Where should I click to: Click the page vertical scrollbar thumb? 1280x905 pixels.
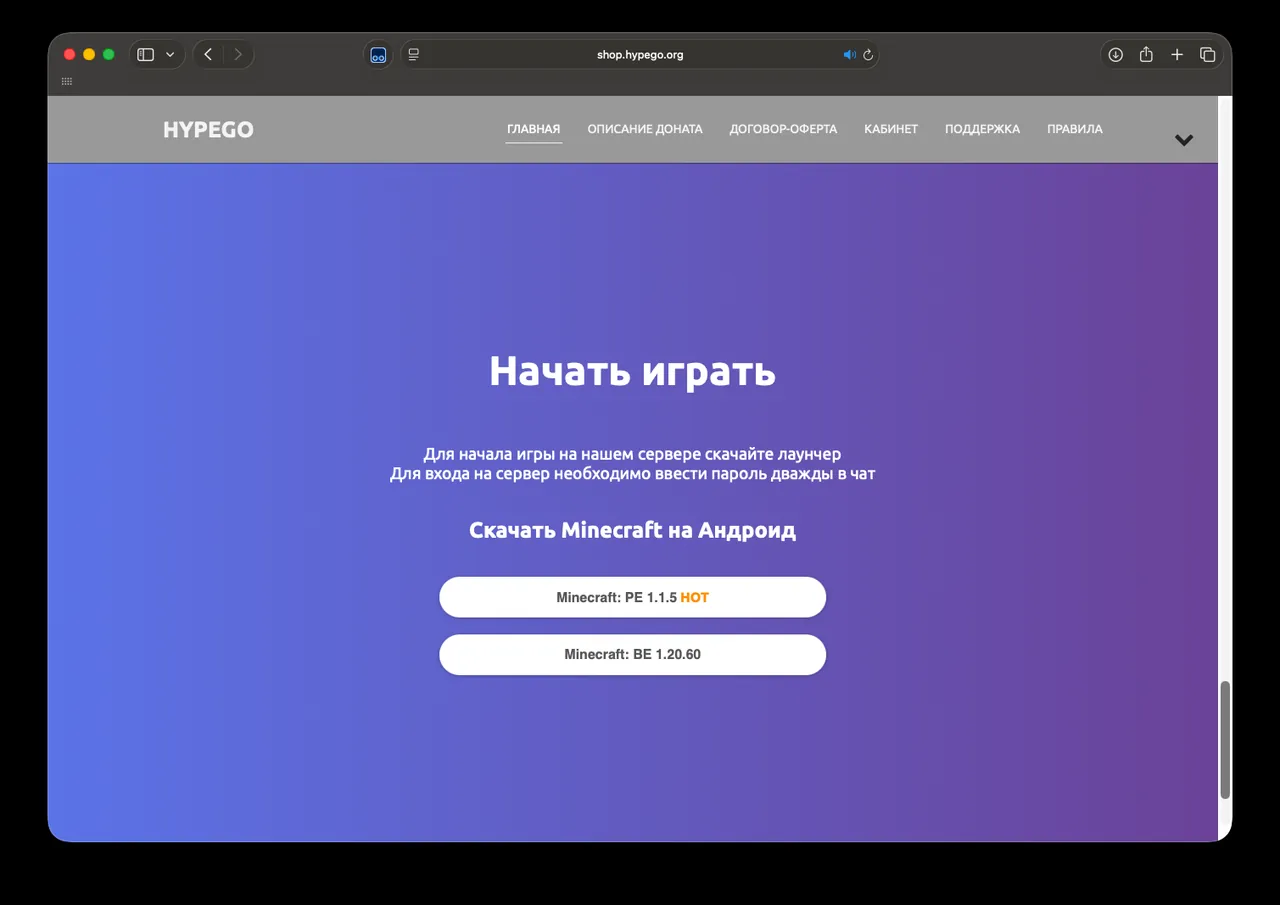coord(1225,740)
